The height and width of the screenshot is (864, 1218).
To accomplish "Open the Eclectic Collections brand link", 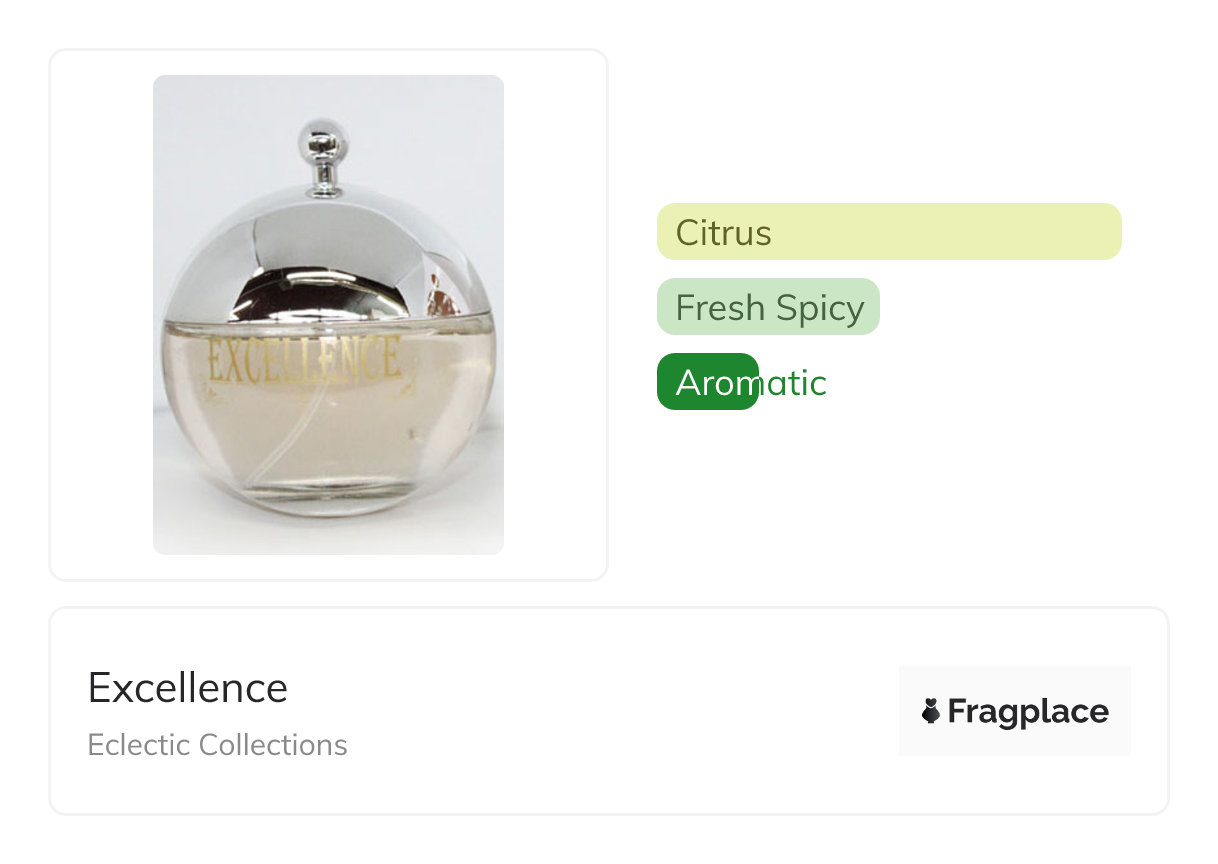I will tap(217, 745).
